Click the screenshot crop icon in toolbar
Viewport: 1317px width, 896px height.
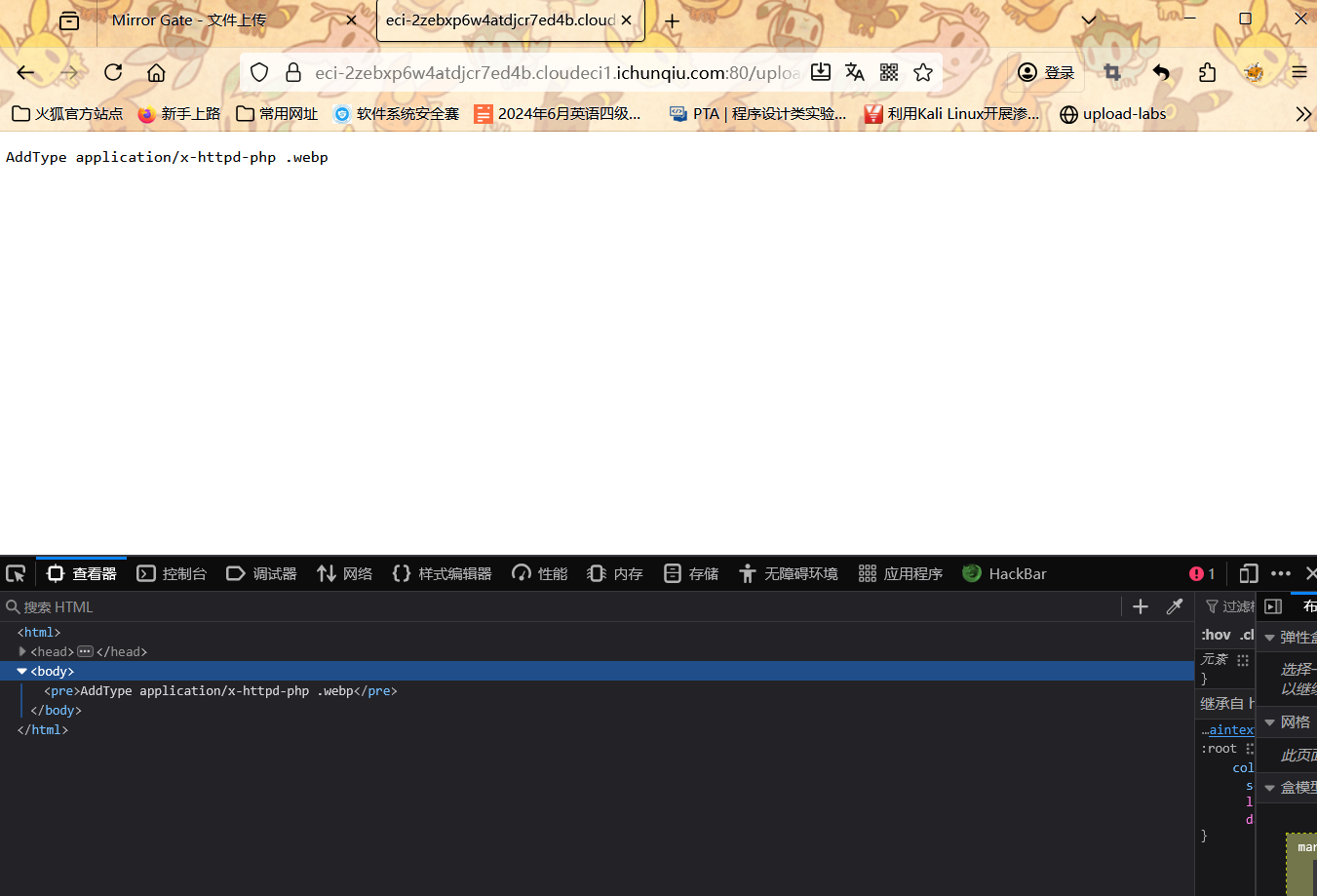pyautogui.click(x=1112, y=72)
